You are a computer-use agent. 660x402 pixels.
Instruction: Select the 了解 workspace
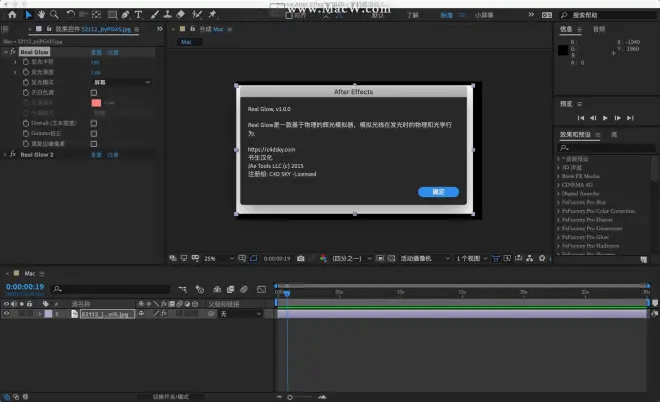[412, 15]
